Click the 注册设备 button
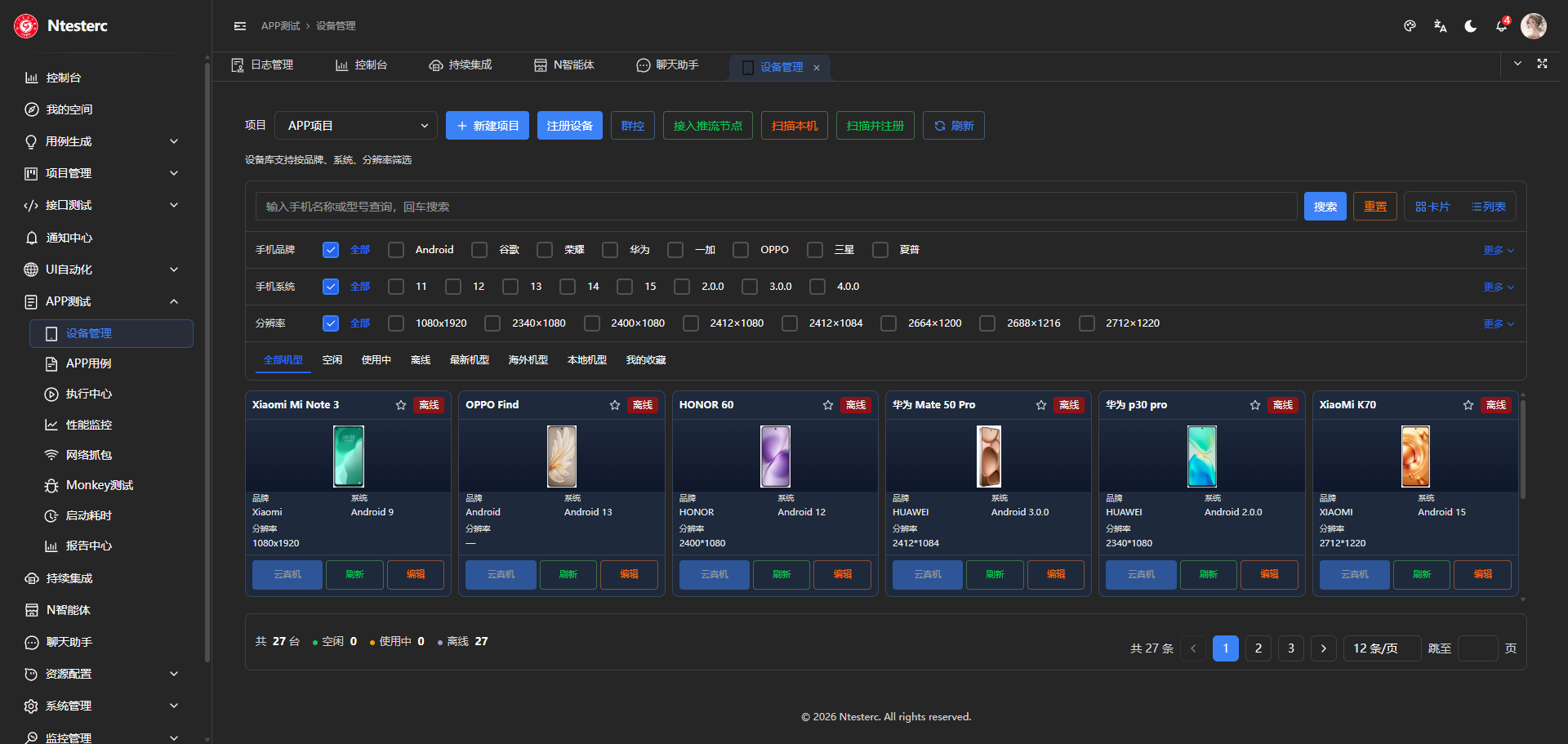The height and width of the screenshot is (744, 1568). pyautogui.click(x=570, y=126)
